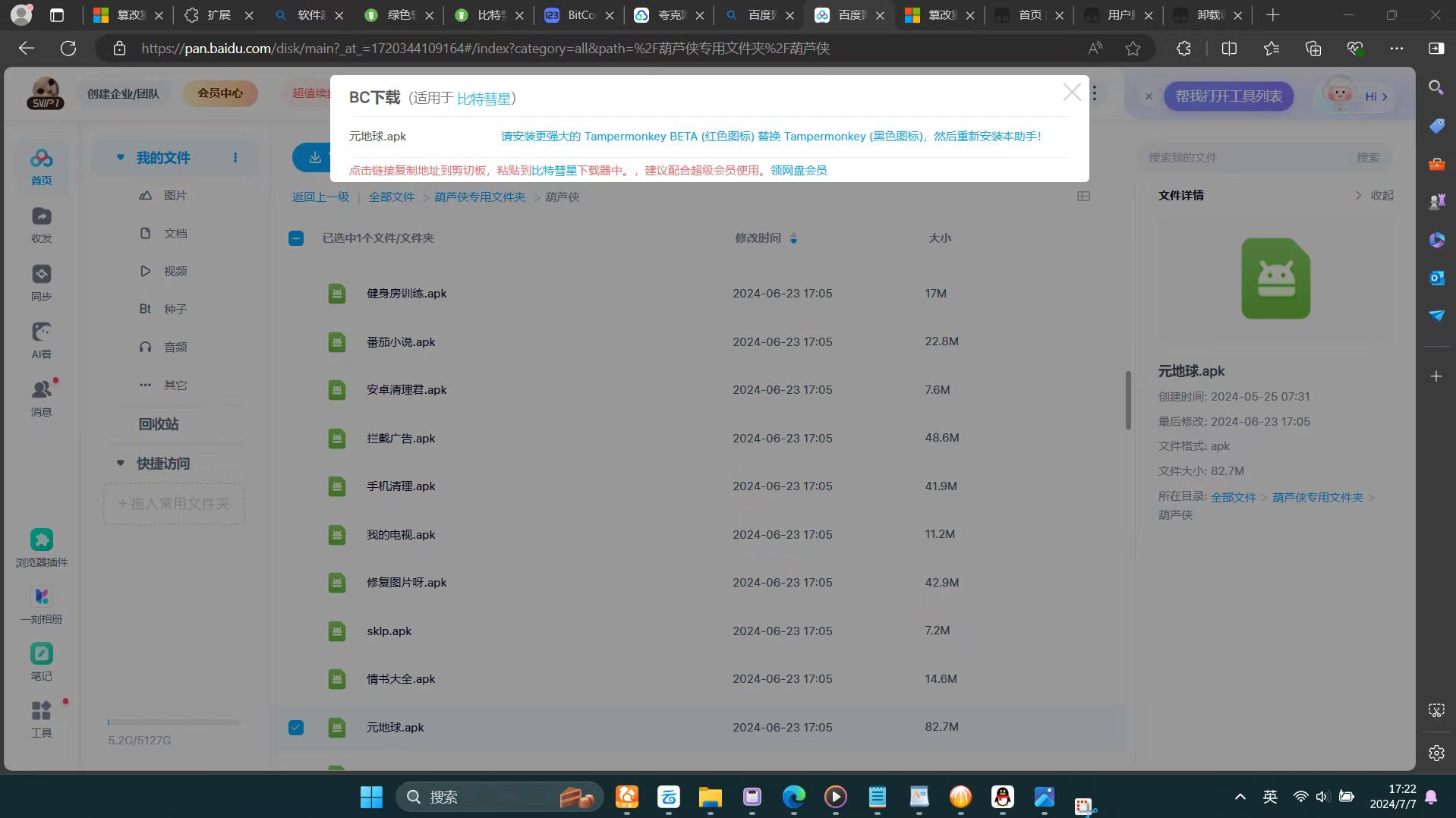The width and height of the screenshot is (1456, 818).
Task: Open the AI看 sidebar icon
Action: pyautogui.click(x=41, y=340)
